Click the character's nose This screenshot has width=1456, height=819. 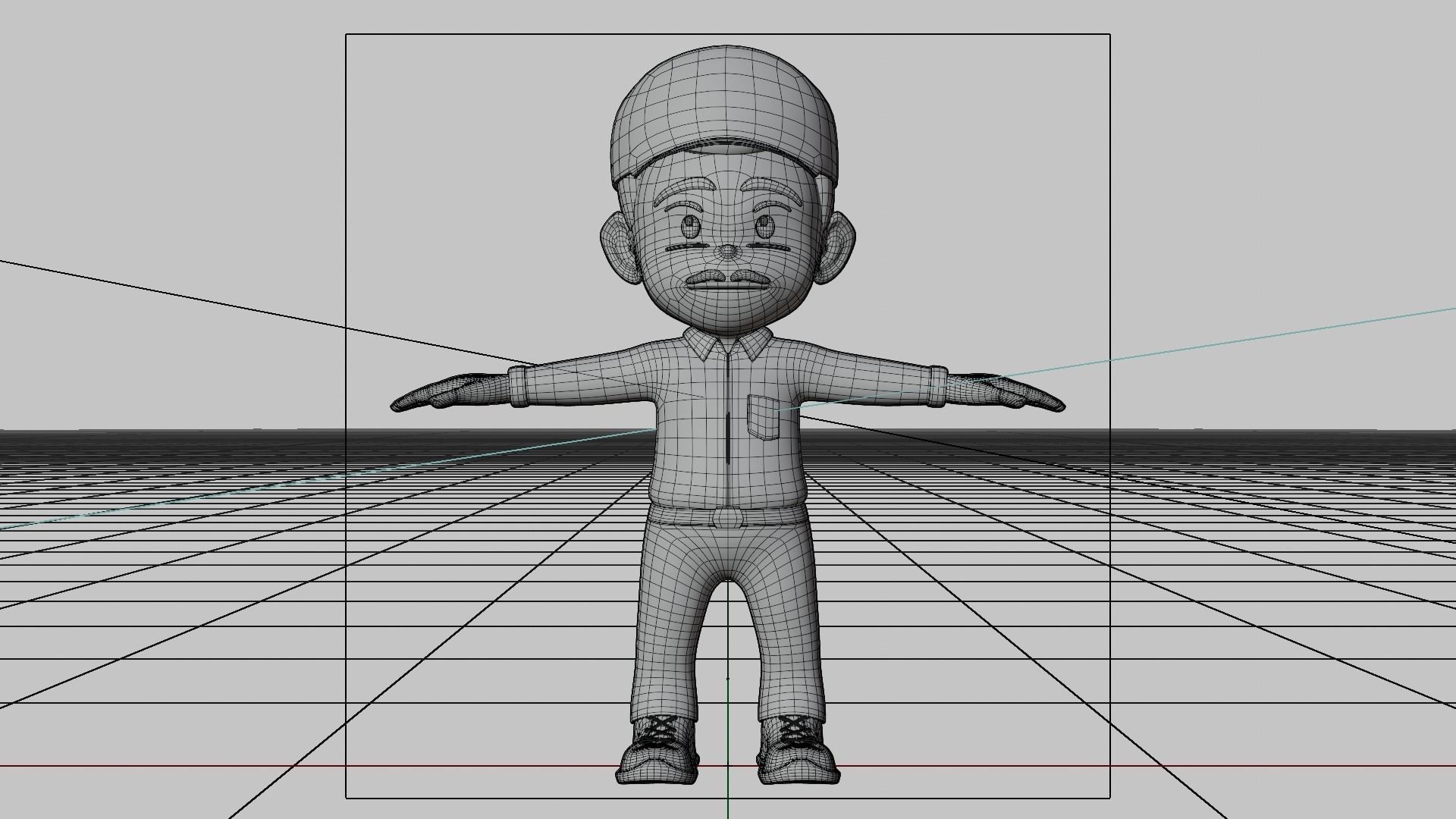coord(727,251)
